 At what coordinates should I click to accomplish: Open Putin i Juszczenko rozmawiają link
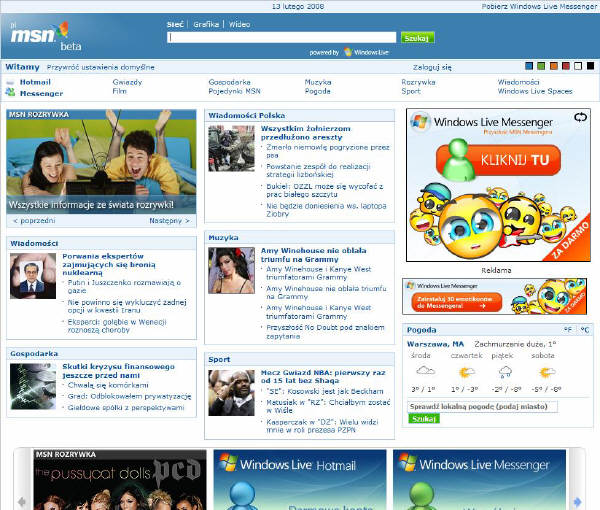click(124, 287)
